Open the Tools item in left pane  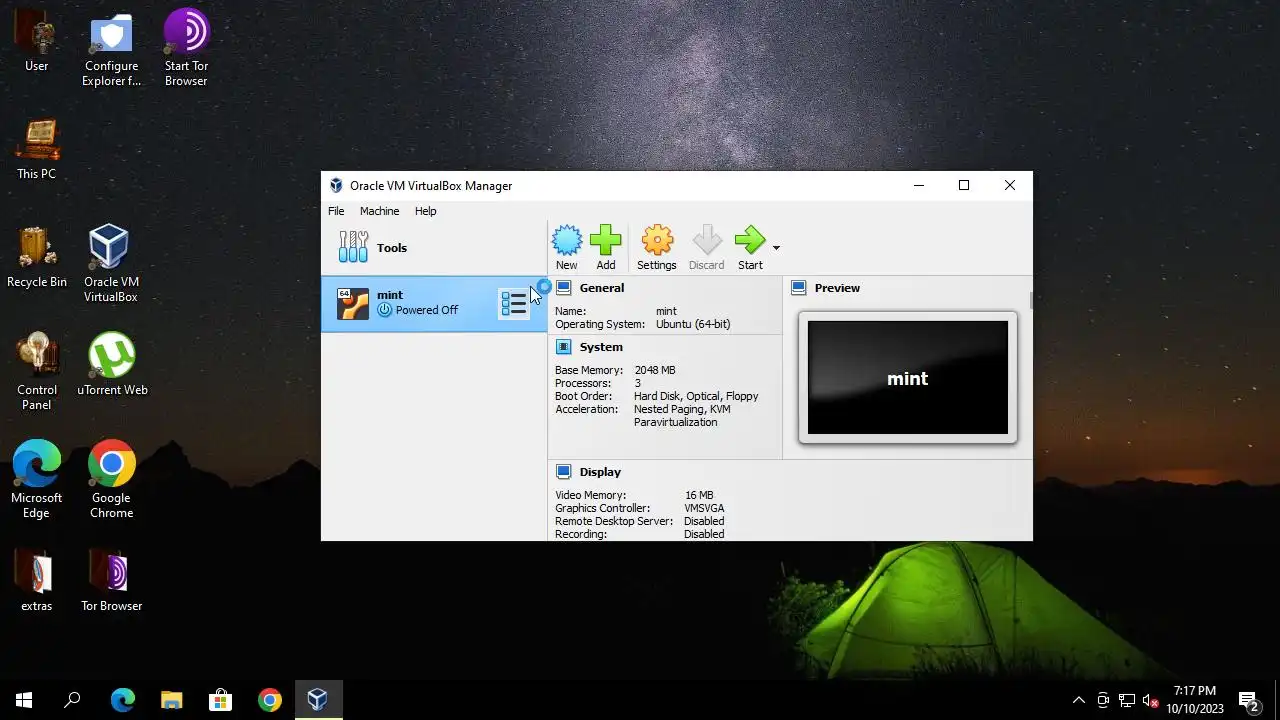434,248
